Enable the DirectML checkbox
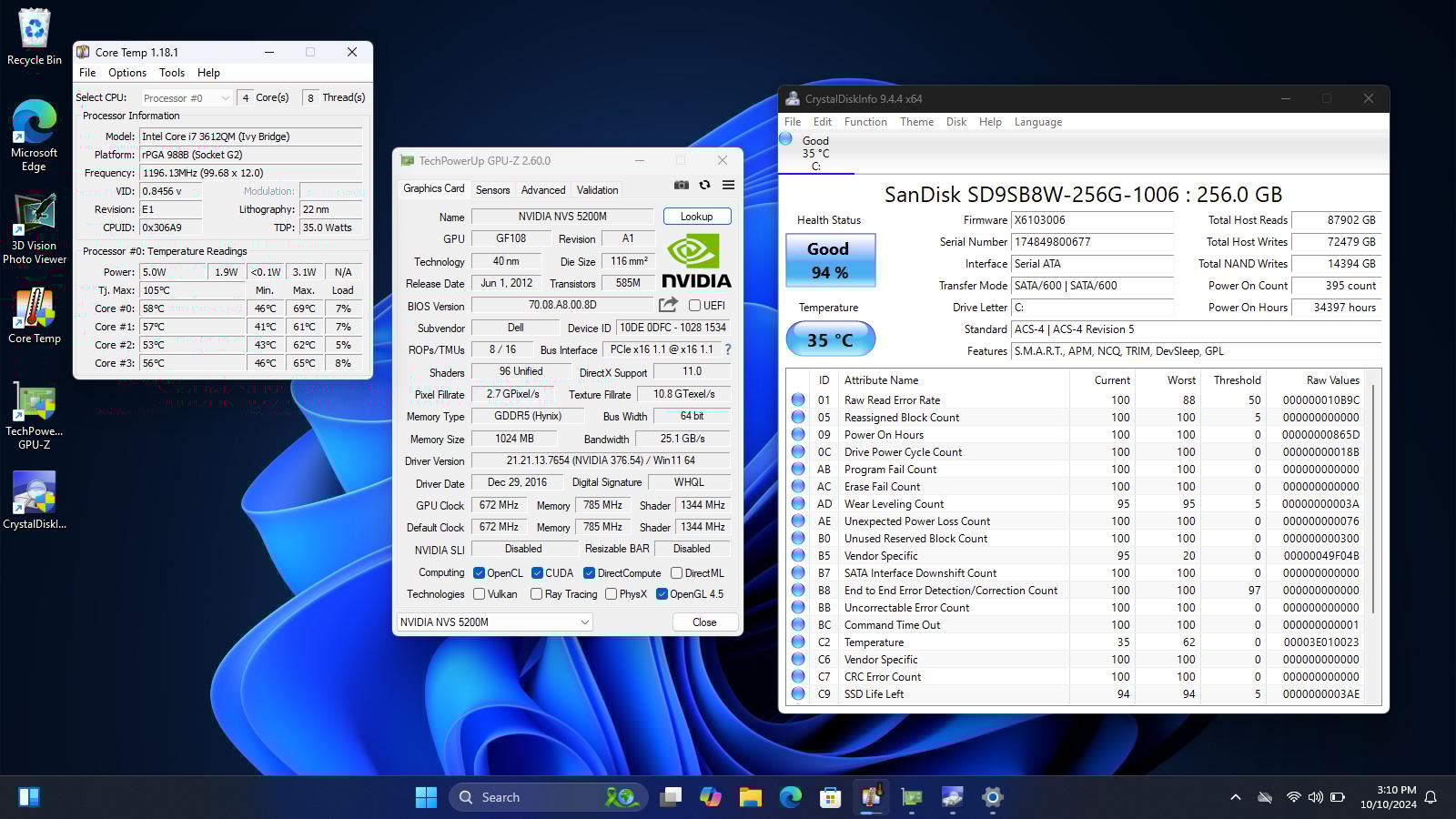 coord(676,572)
